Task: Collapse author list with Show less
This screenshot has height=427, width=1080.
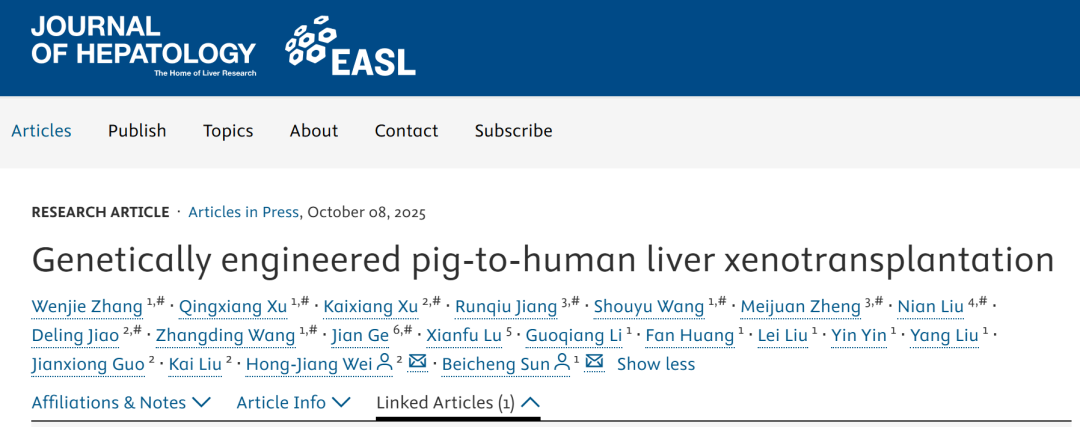Action: [x=655, y=364]
